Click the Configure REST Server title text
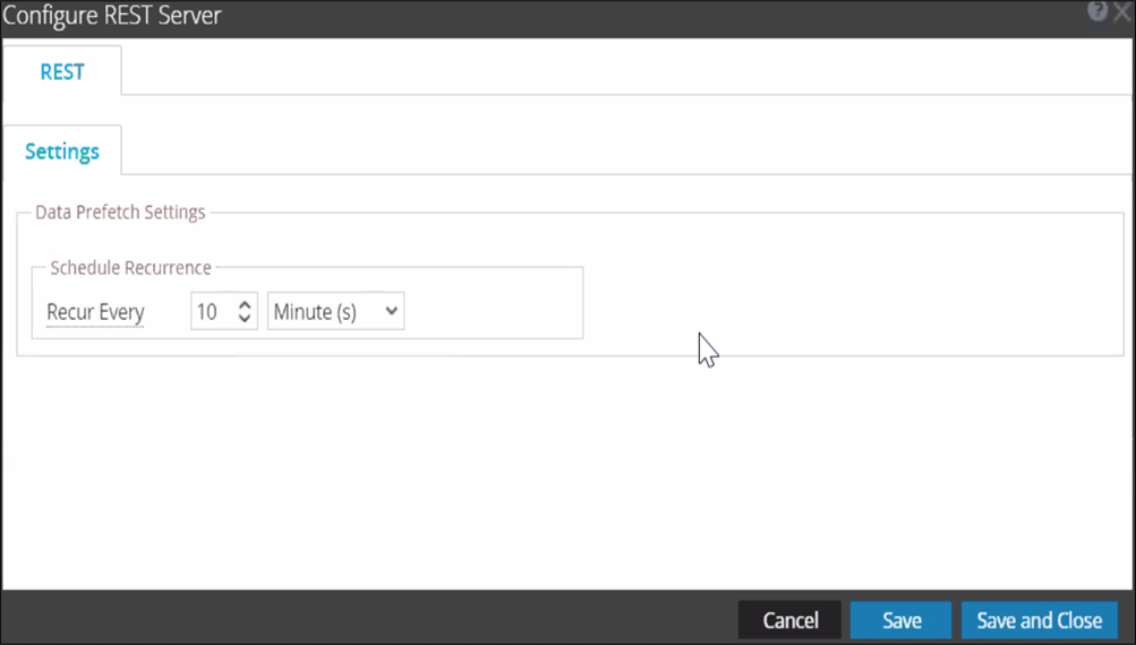This screenshot has height=645, width=1136. (x=112, y=16)
